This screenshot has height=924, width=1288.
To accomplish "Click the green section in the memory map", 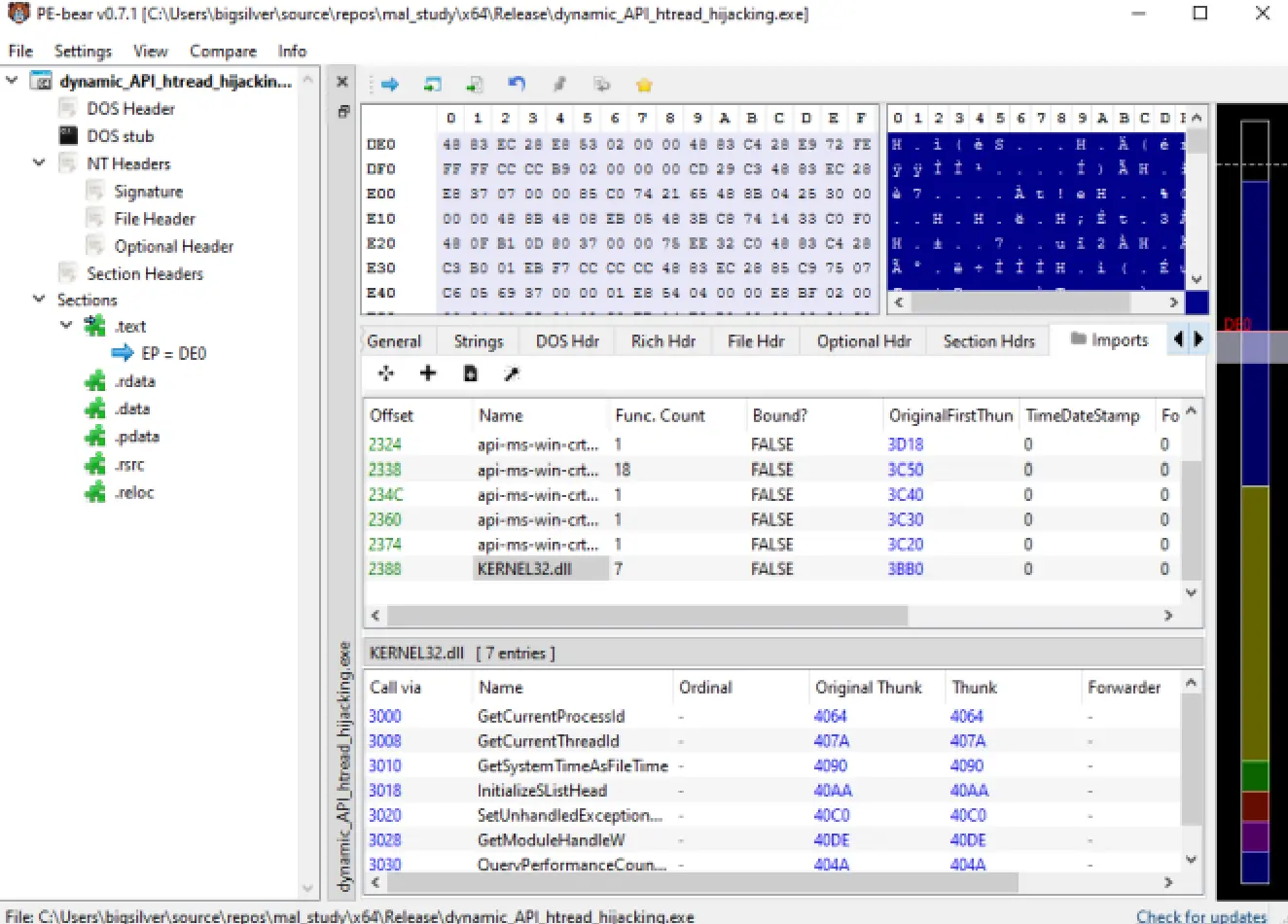I will 1255,776.
